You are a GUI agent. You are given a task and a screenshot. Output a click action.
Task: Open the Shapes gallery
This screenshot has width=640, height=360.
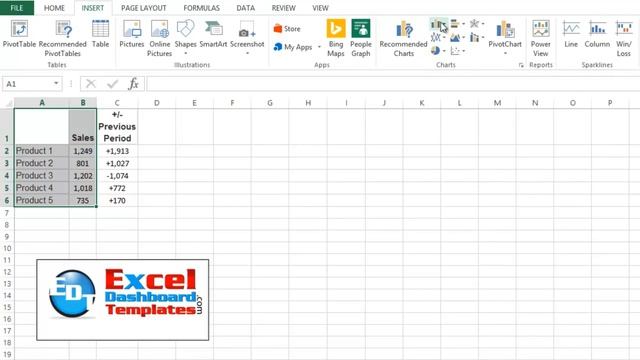point(185,37)
